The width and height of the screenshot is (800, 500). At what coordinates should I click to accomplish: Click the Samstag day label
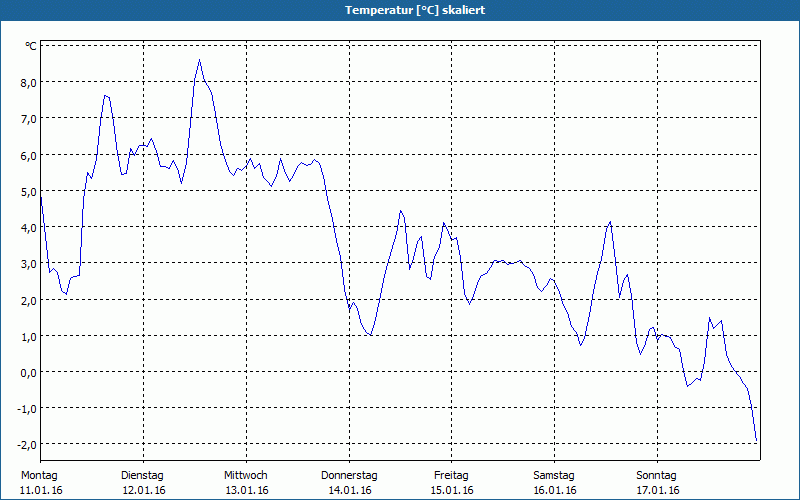[554, 475]
